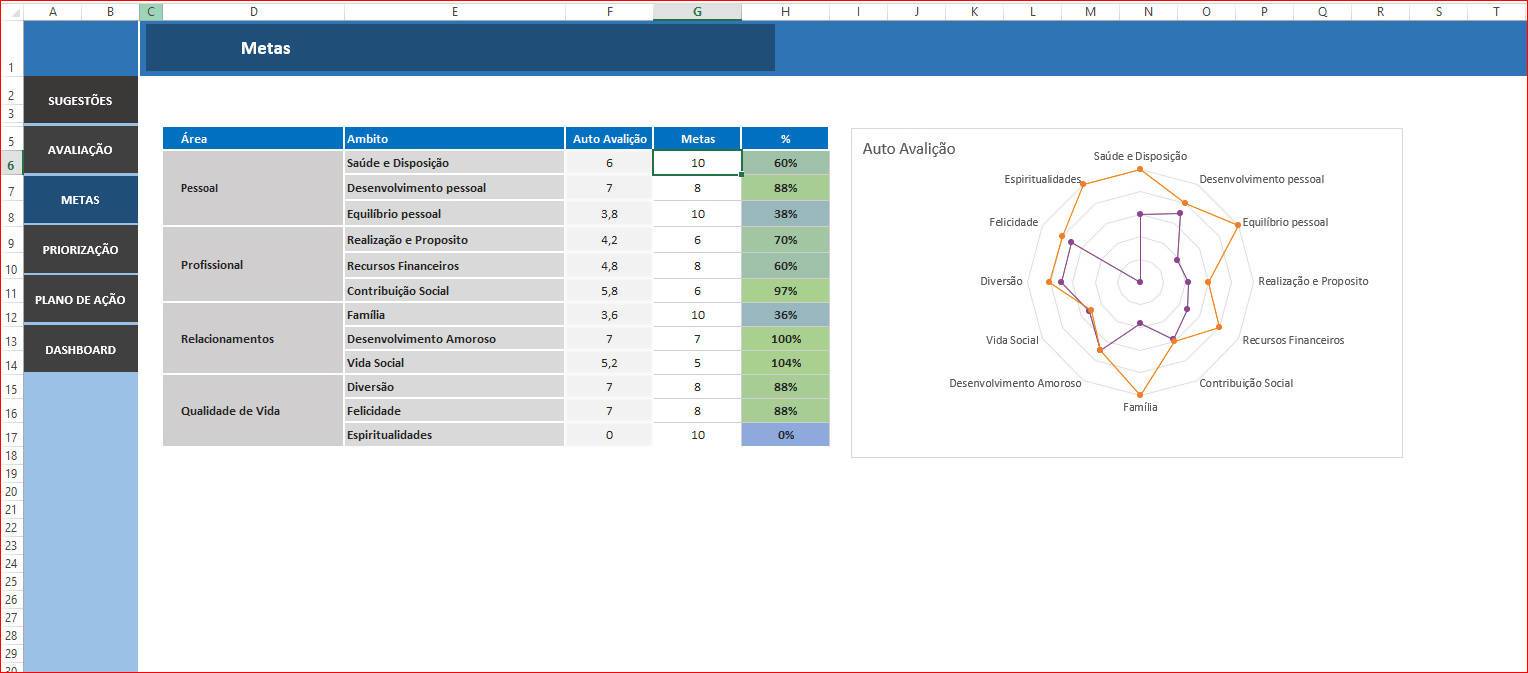Click Auto Avaliação value 3,8
Viewport: 1528px width, 673px height.
click(x=609, y=214)
